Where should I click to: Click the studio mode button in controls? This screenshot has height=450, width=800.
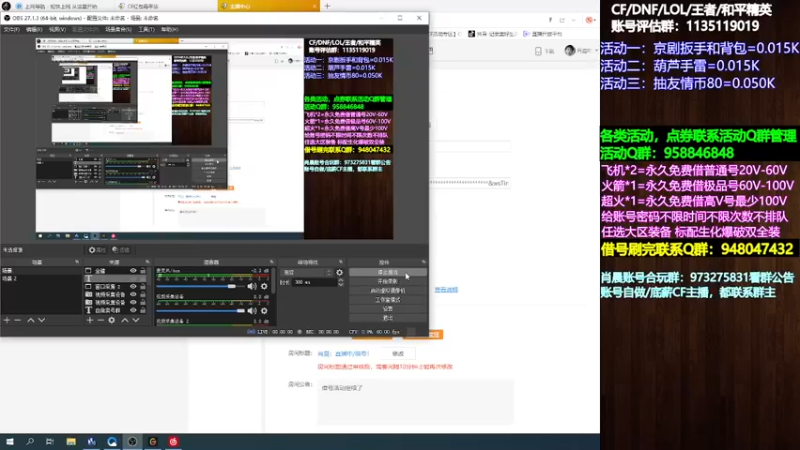click(388, 300)
